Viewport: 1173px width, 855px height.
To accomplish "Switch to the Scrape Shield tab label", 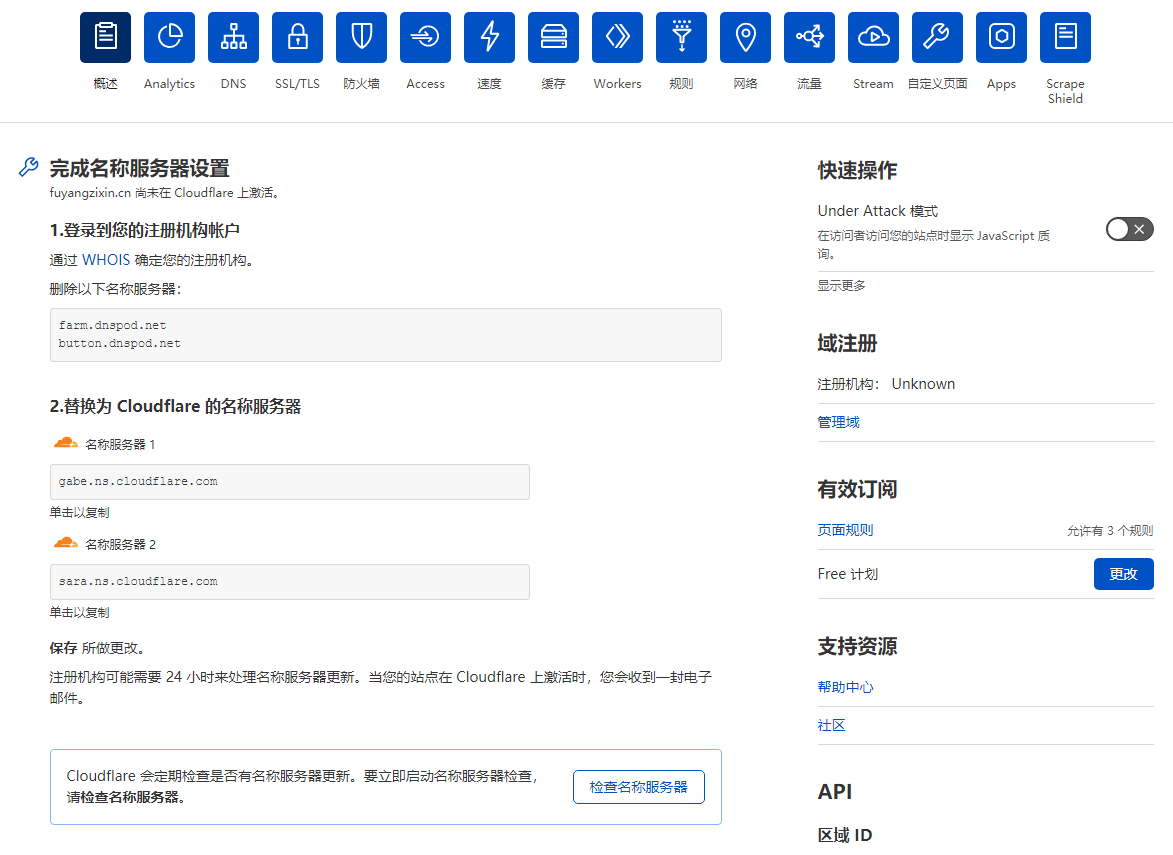I will click(x=1065, y=91).
